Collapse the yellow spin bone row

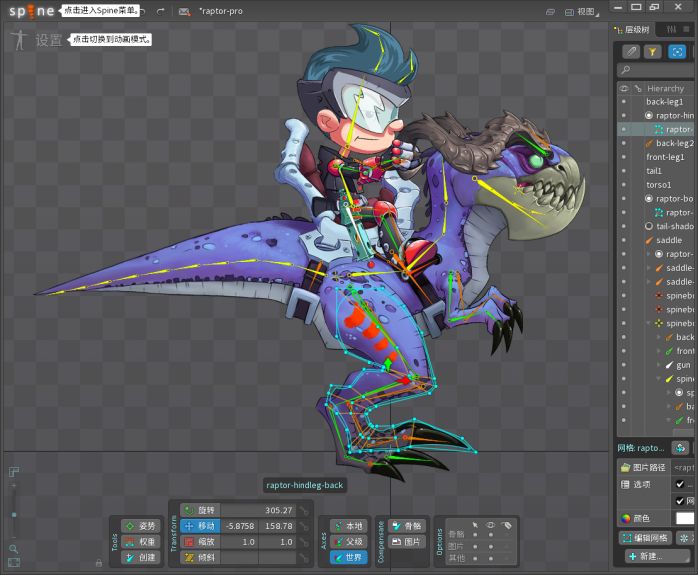[659, 379]
